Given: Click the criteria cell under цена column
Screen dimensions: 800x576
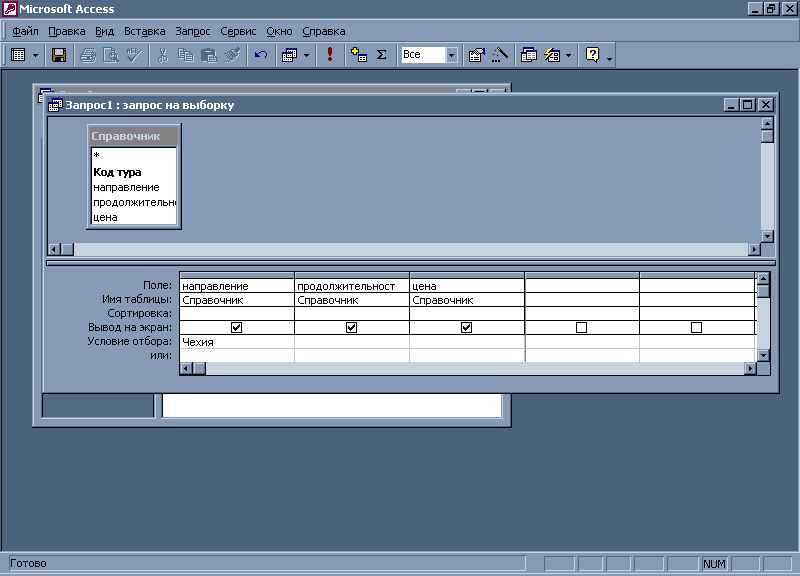Looking at the screenshot, I should [467, 342].
